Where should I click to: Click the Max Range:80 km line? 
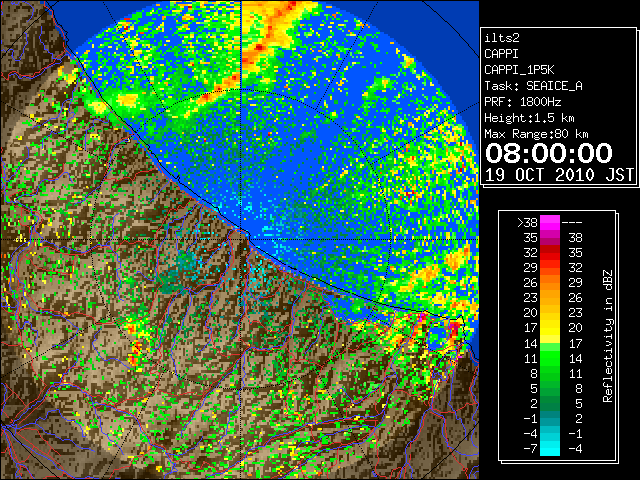pos(536,134)
